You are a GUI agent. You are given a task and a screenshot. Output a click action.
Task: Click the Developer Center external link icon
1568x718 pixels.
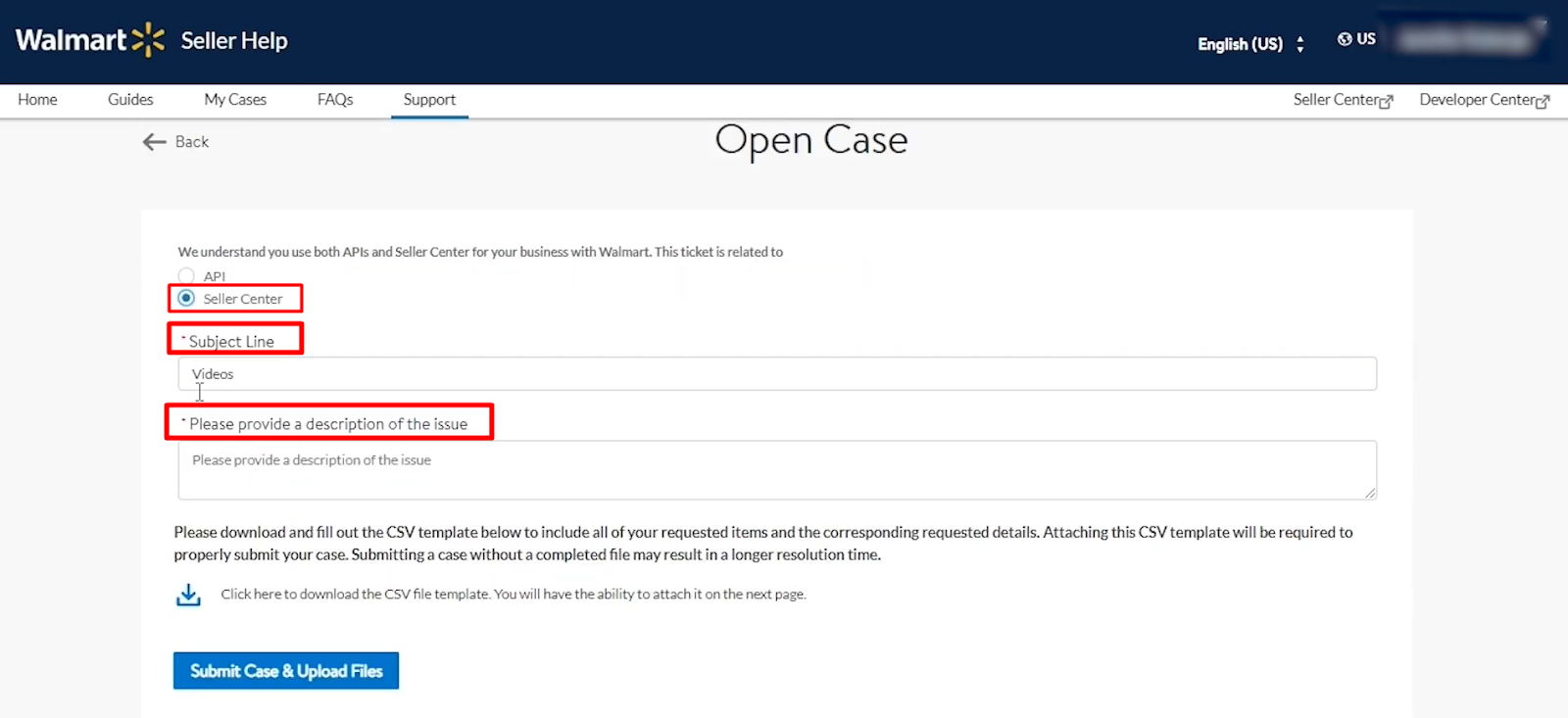[1543, 102]
